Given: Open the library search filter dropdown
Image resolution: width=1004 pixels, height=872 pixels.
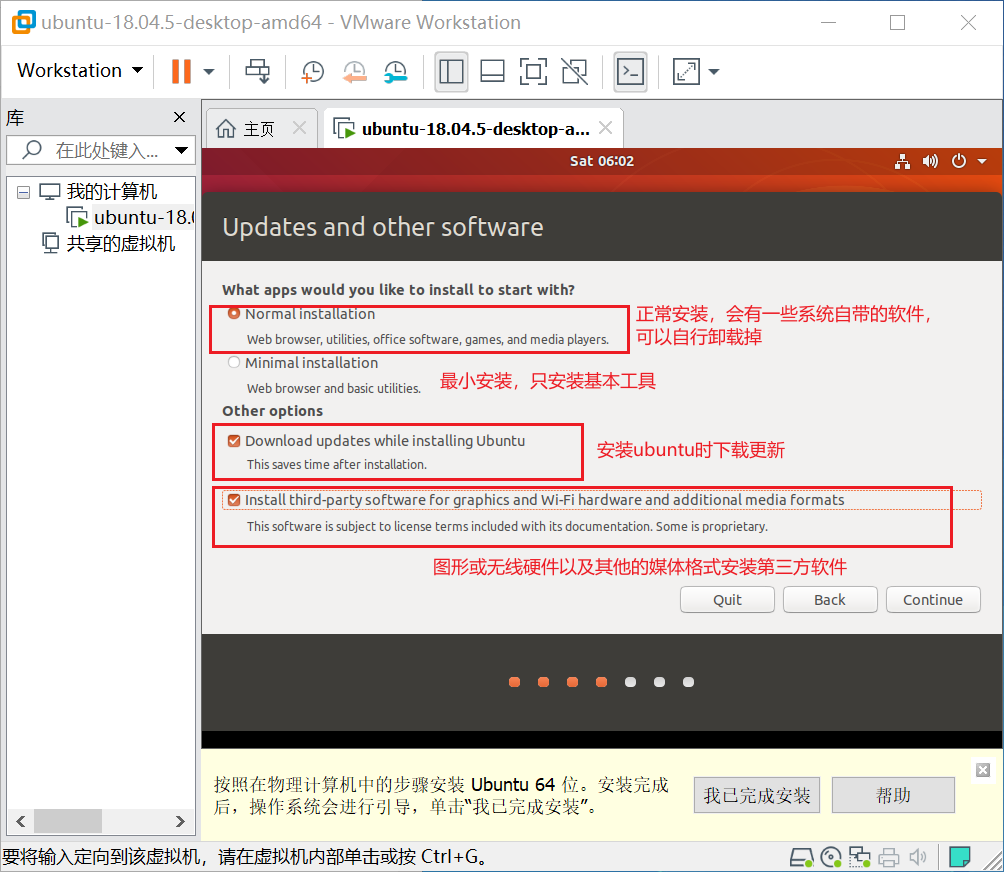Looking at the screenshot, I should (x=181, y=150).
